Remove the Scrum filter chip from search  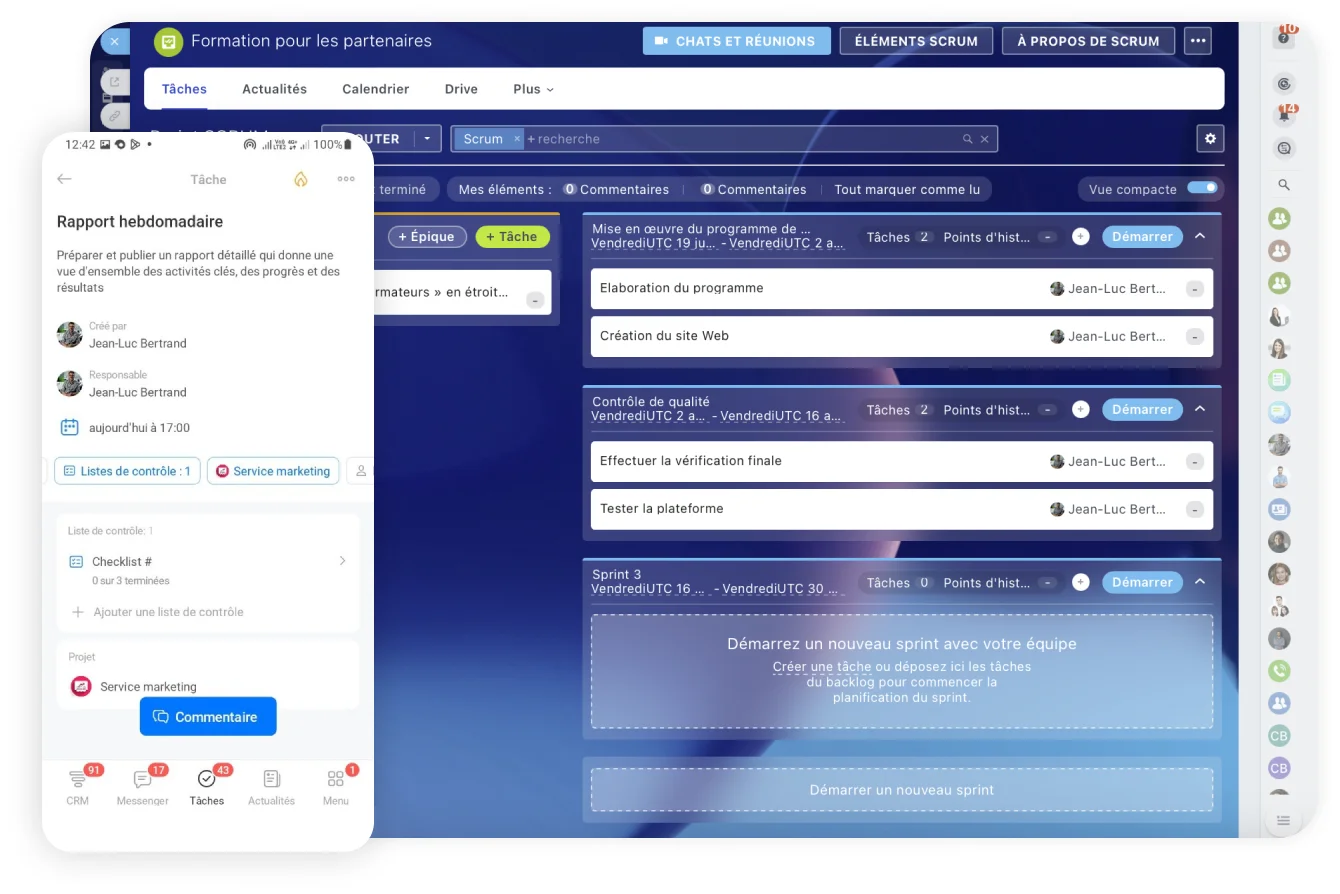click(x=517, y=139)
